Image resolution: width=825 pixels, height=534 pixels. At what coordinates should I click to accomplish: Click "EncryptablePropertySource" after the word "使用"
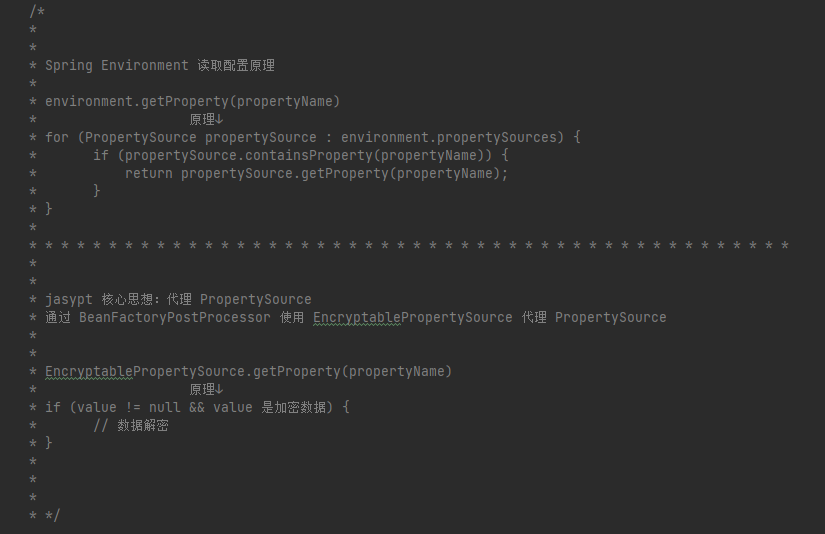pyautogui.click(x=412, y=317)
